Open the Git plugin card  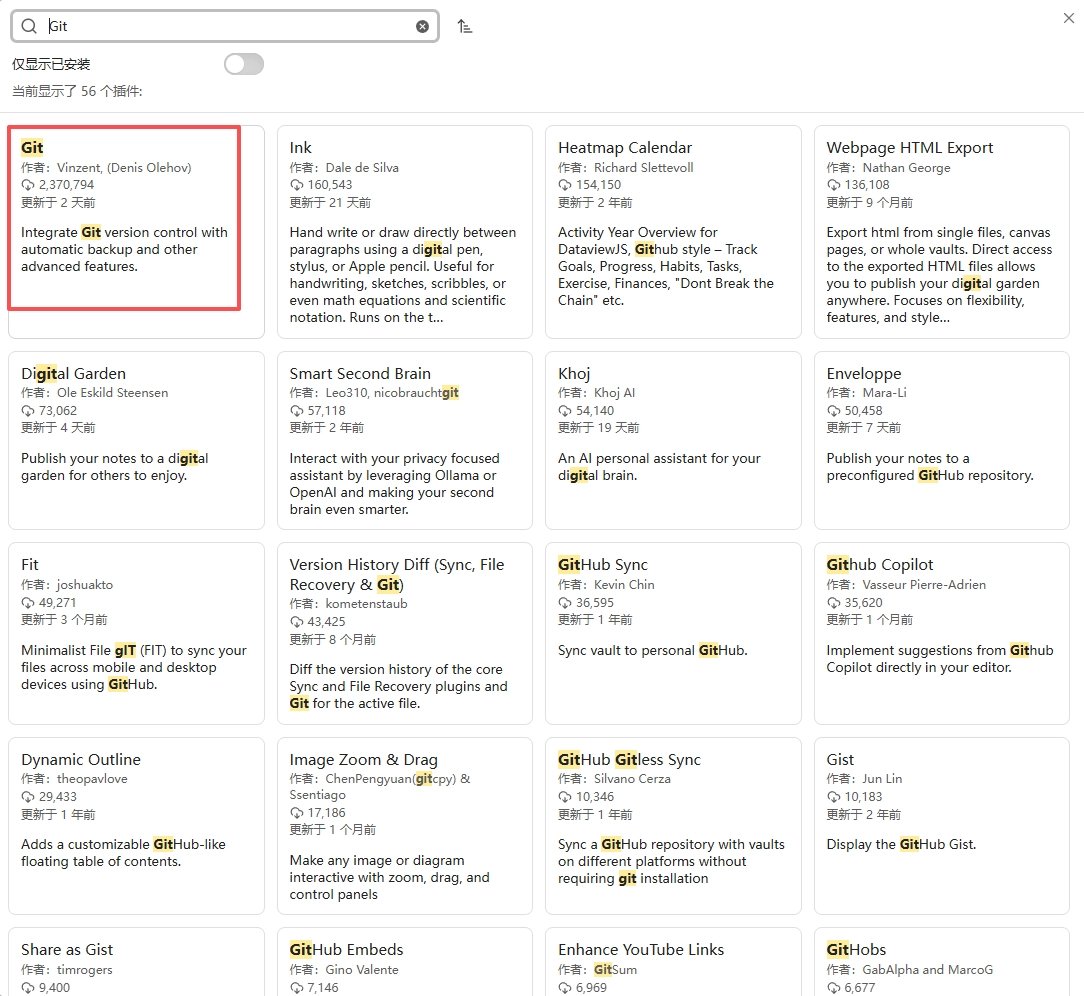point(136,232)
